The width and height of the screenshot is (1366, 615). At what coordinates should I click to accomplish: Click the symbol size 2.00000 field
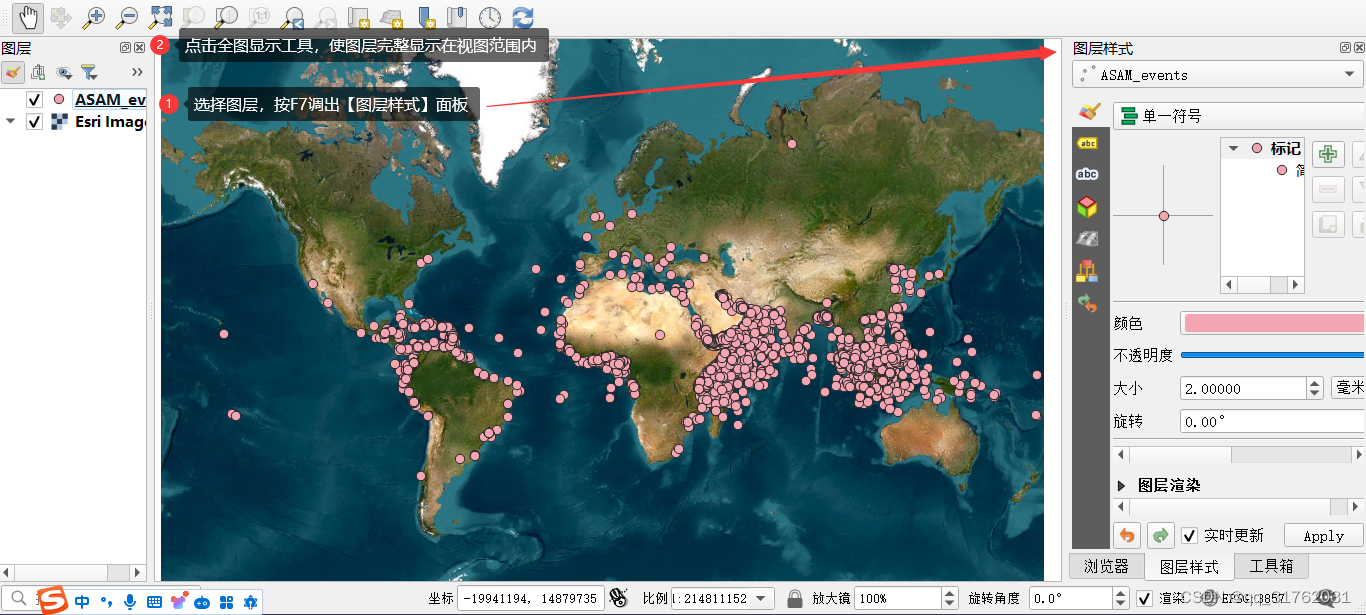tap(1243, 388)
